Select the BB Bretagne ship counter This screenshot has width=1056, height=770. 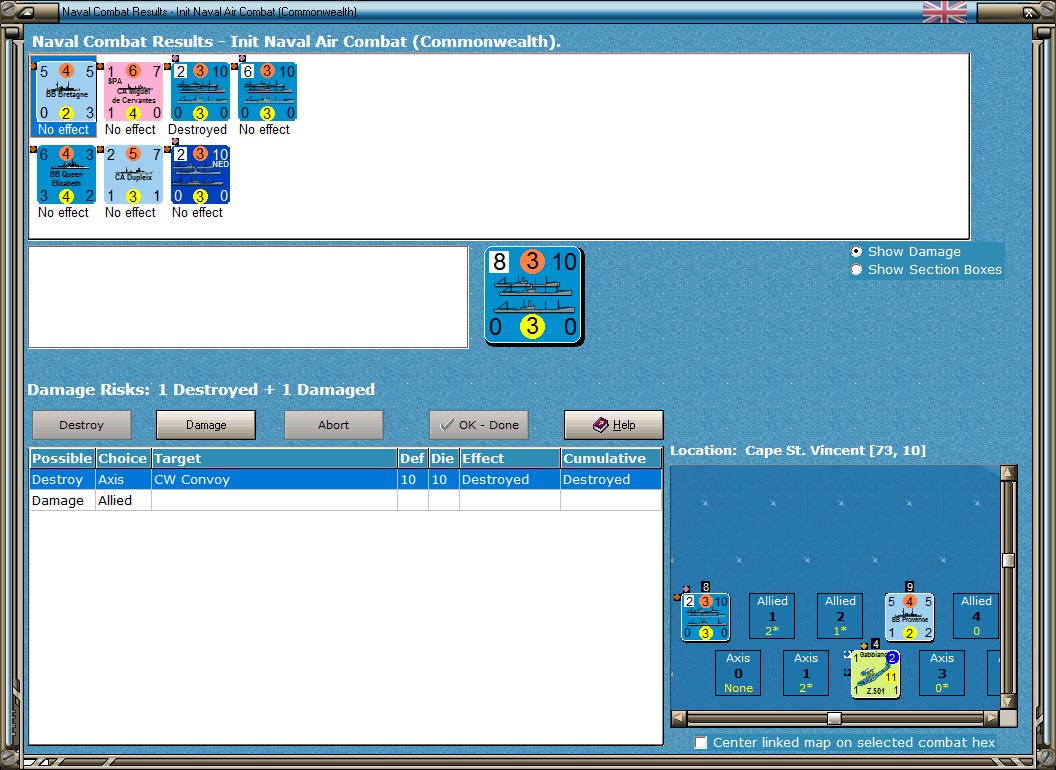tap(66, 92)
